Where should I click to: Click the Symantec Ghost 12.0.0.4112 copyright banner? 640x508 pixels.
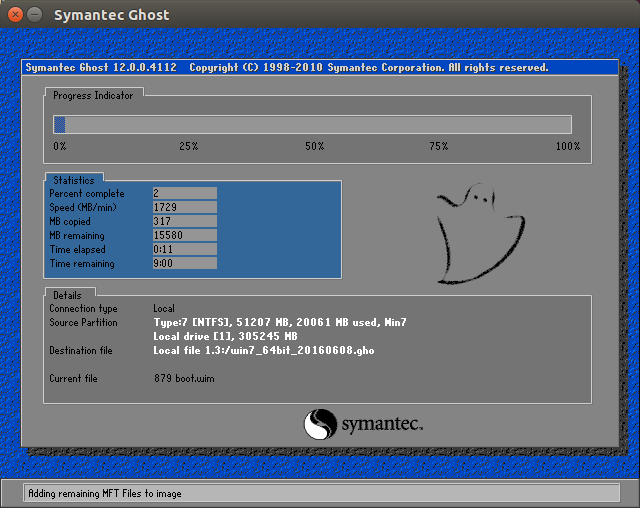point(320,67)
